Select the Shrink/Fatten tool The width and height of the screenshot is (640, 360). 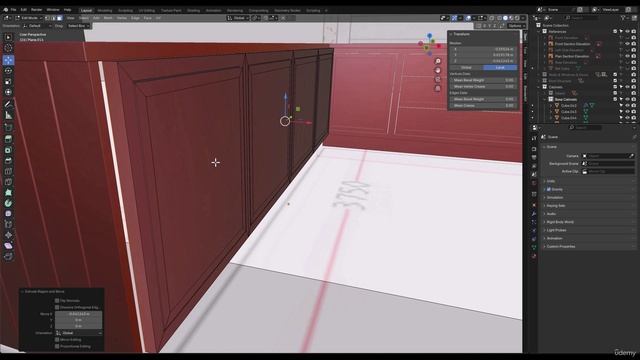[x=8, y=235]
